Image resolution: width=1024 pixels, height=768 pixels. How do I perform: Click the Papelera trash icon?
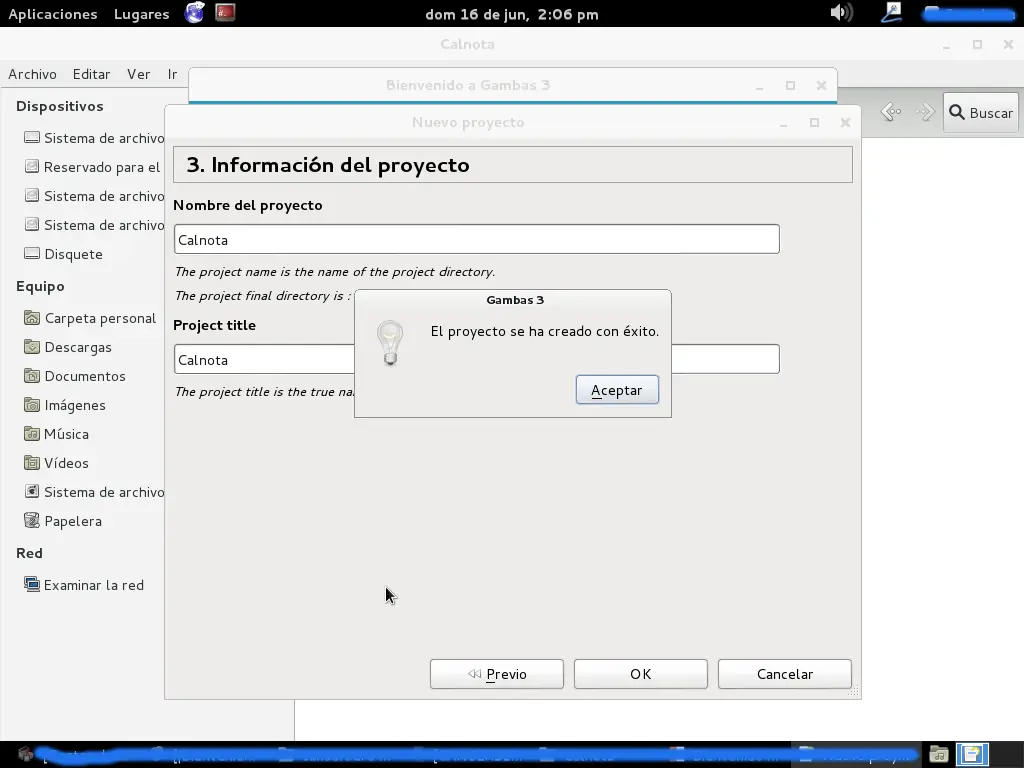coord(32,520)
